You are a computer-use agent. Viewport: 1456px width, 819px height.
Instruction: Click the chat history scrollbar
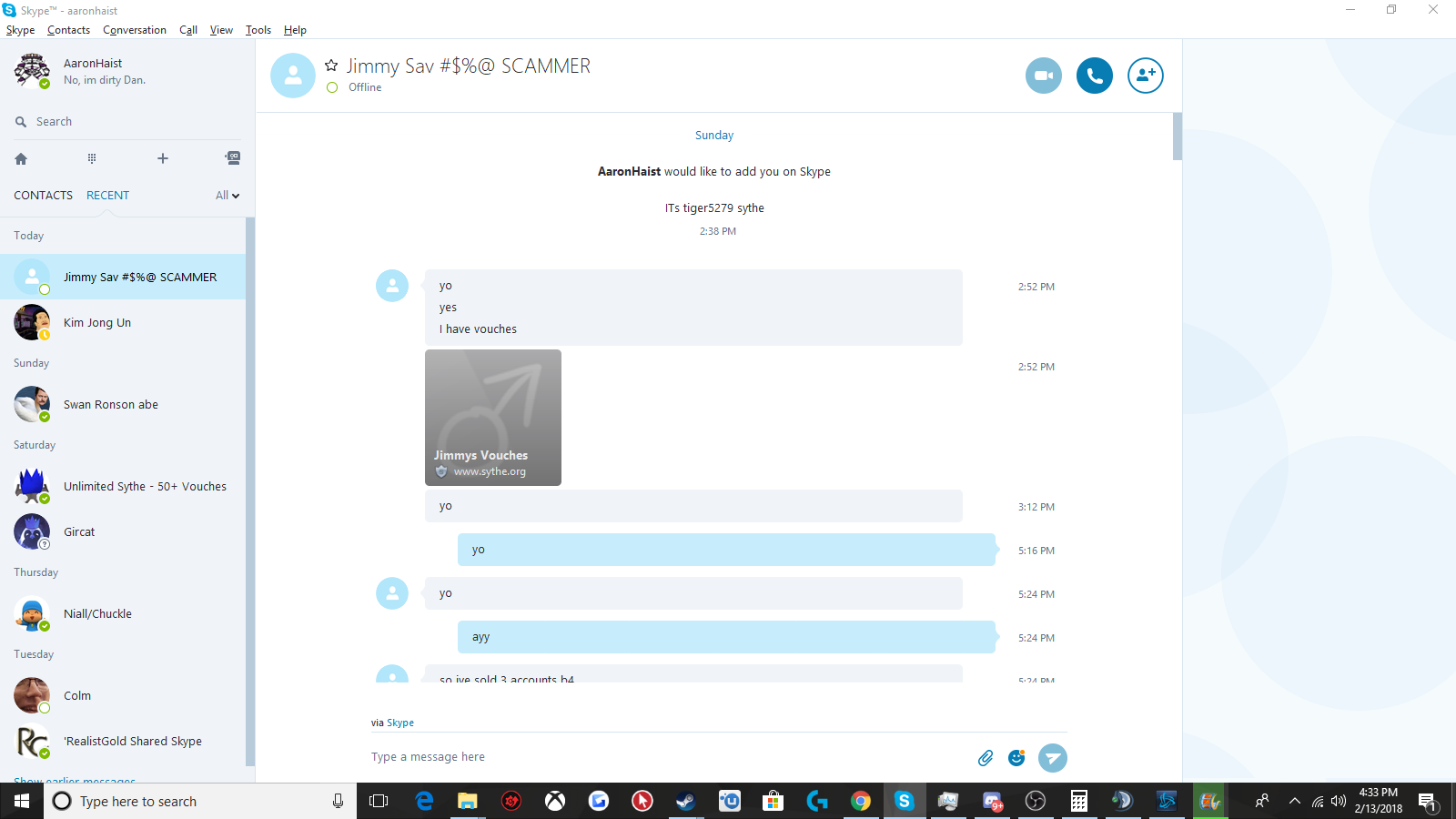coord(1178,136)
